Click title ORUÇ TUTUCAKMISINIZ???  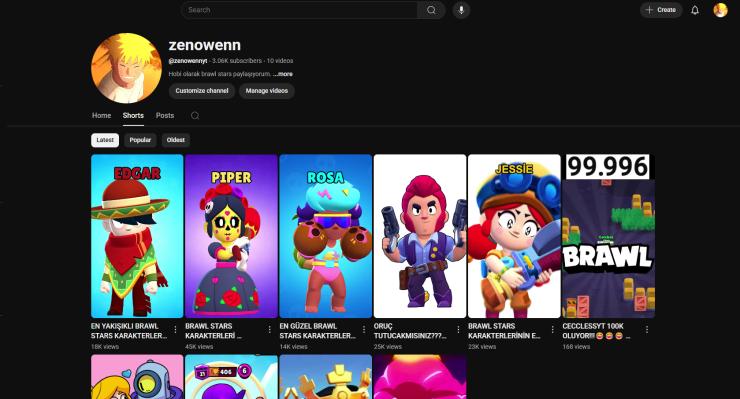[x=410, y=331]
